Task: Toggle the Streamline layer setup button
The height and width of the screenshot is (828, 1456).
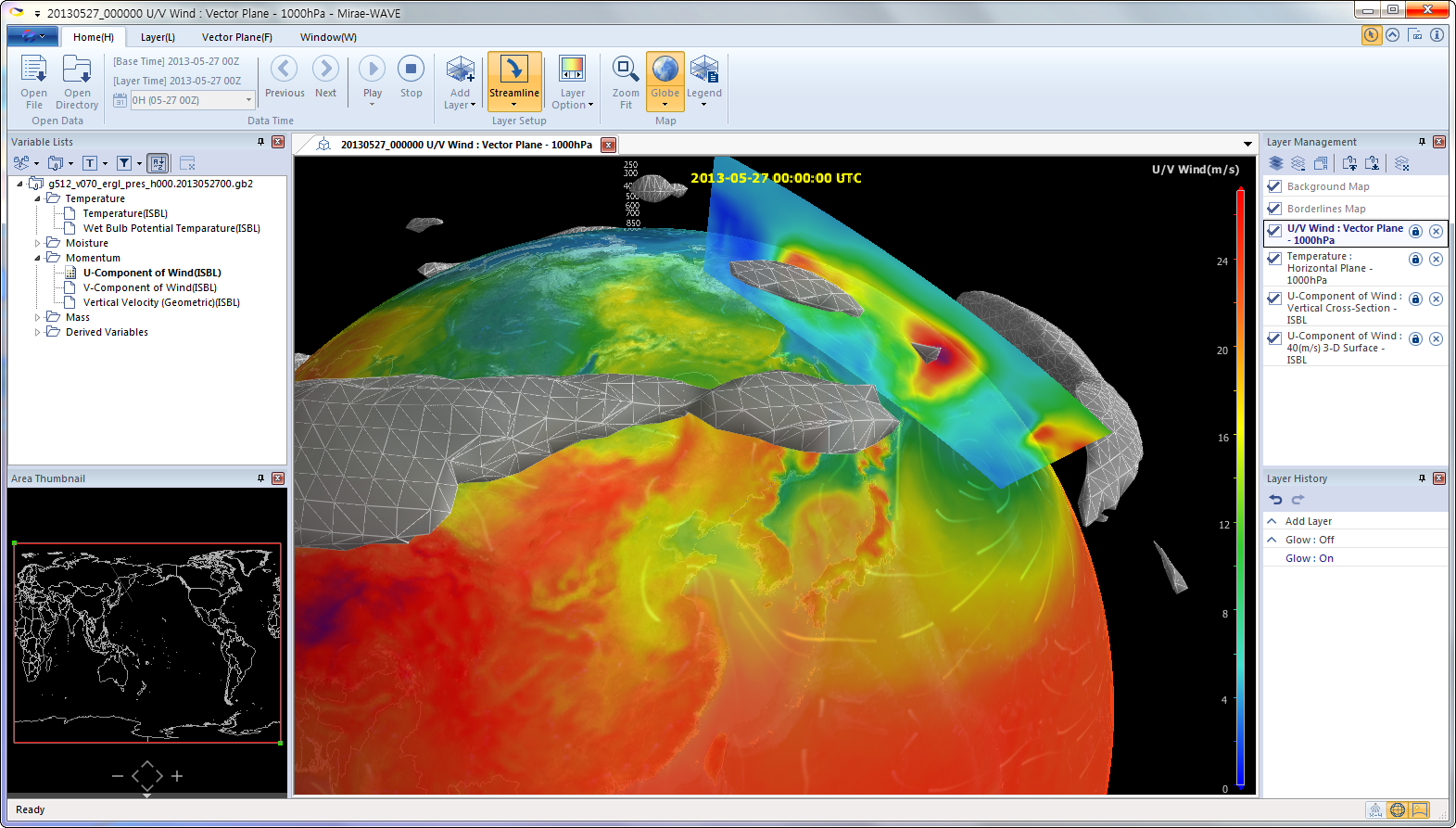Action: pos(514,81)
